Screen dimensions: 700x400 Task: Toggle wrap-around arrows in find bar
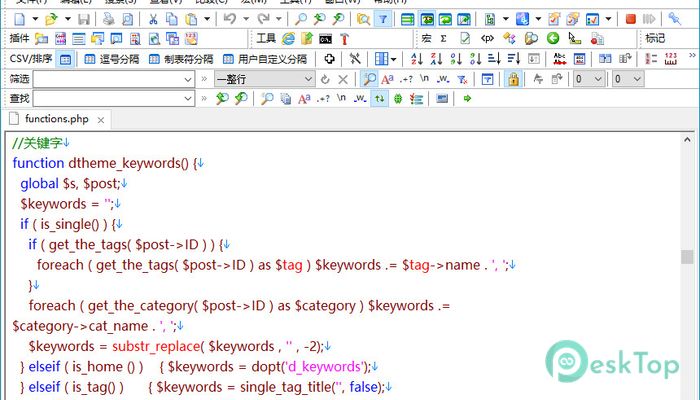[x=379, y=98]
